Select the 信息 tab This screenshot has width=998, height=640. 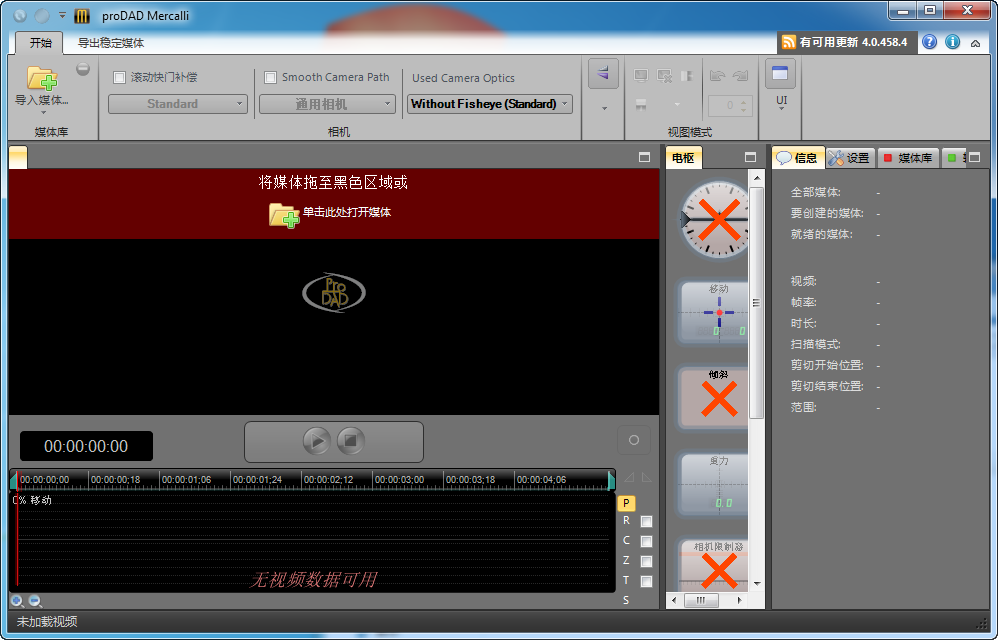pos(798,158)
